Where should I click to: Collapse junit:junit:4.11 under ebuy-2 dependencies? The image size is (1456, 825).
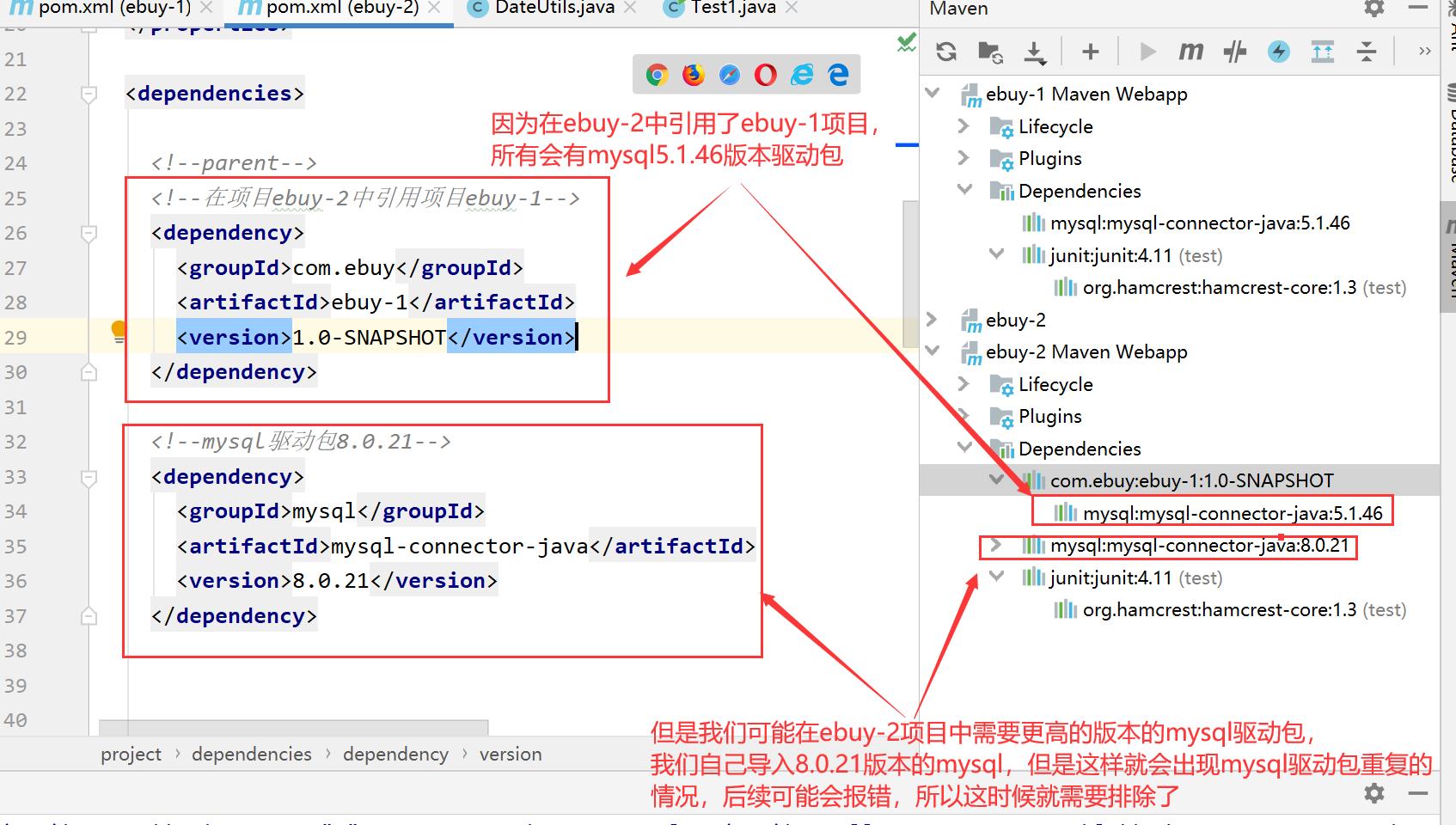point(996,577)
